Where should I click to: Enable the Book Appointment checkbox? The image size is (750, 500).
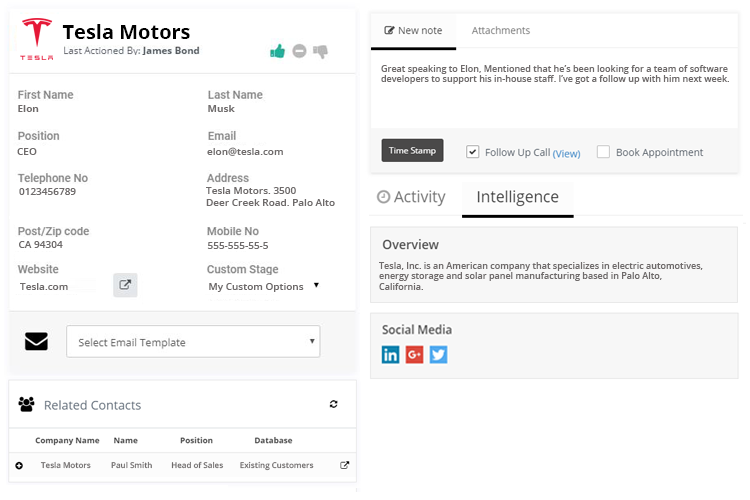tap(603, 152)
